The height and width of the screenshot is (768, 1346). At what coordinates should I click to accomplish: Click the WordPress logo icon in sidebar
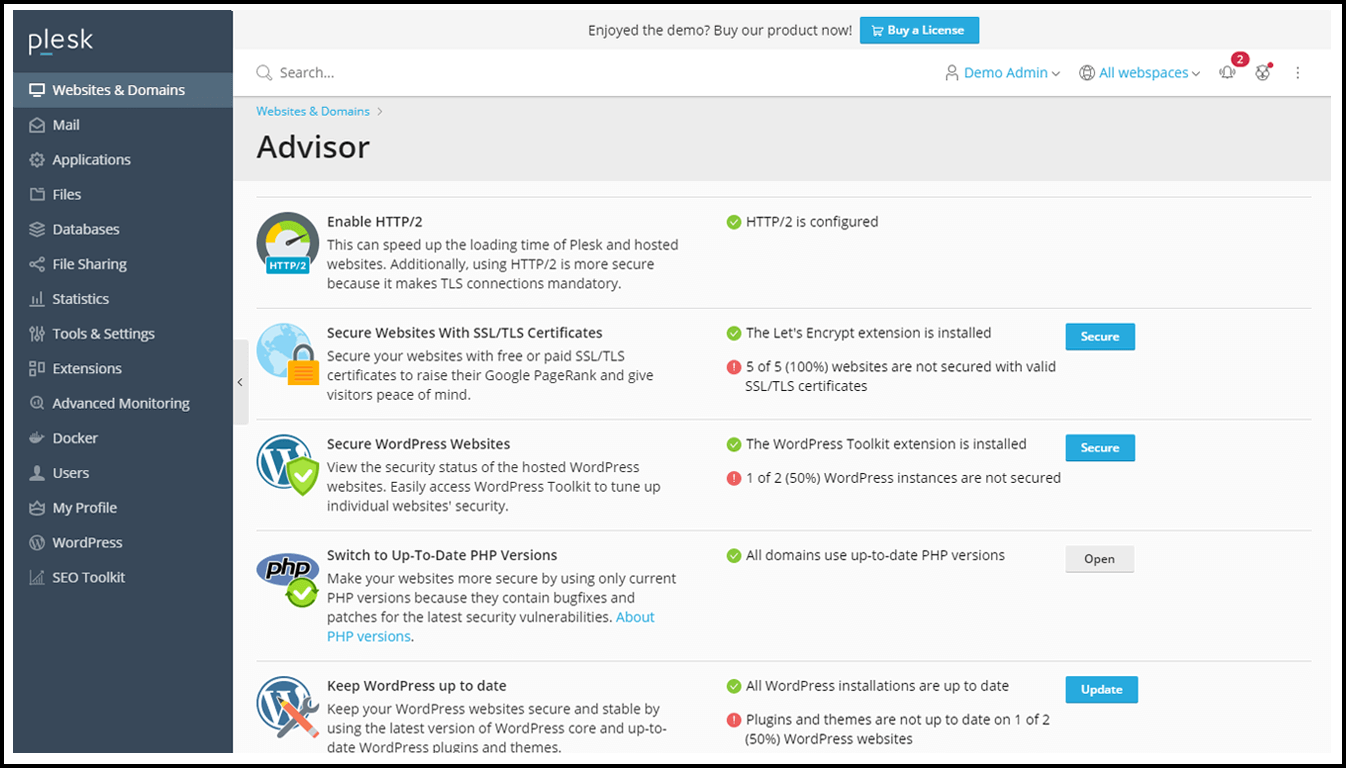point(37,542)
